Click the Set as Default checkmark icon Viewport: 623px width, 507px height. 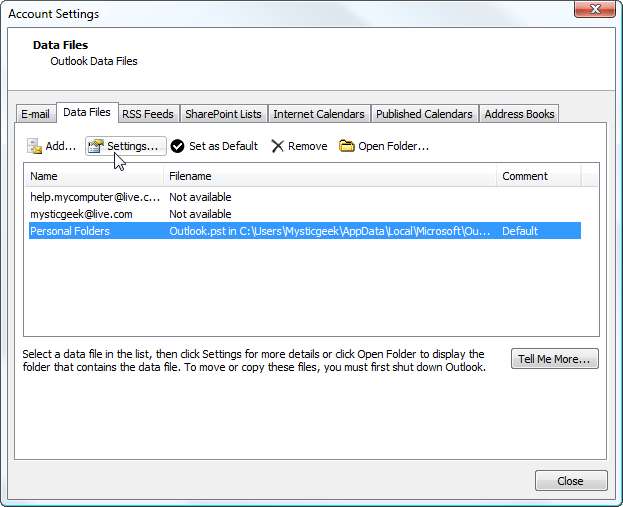(x=177, y=146)
